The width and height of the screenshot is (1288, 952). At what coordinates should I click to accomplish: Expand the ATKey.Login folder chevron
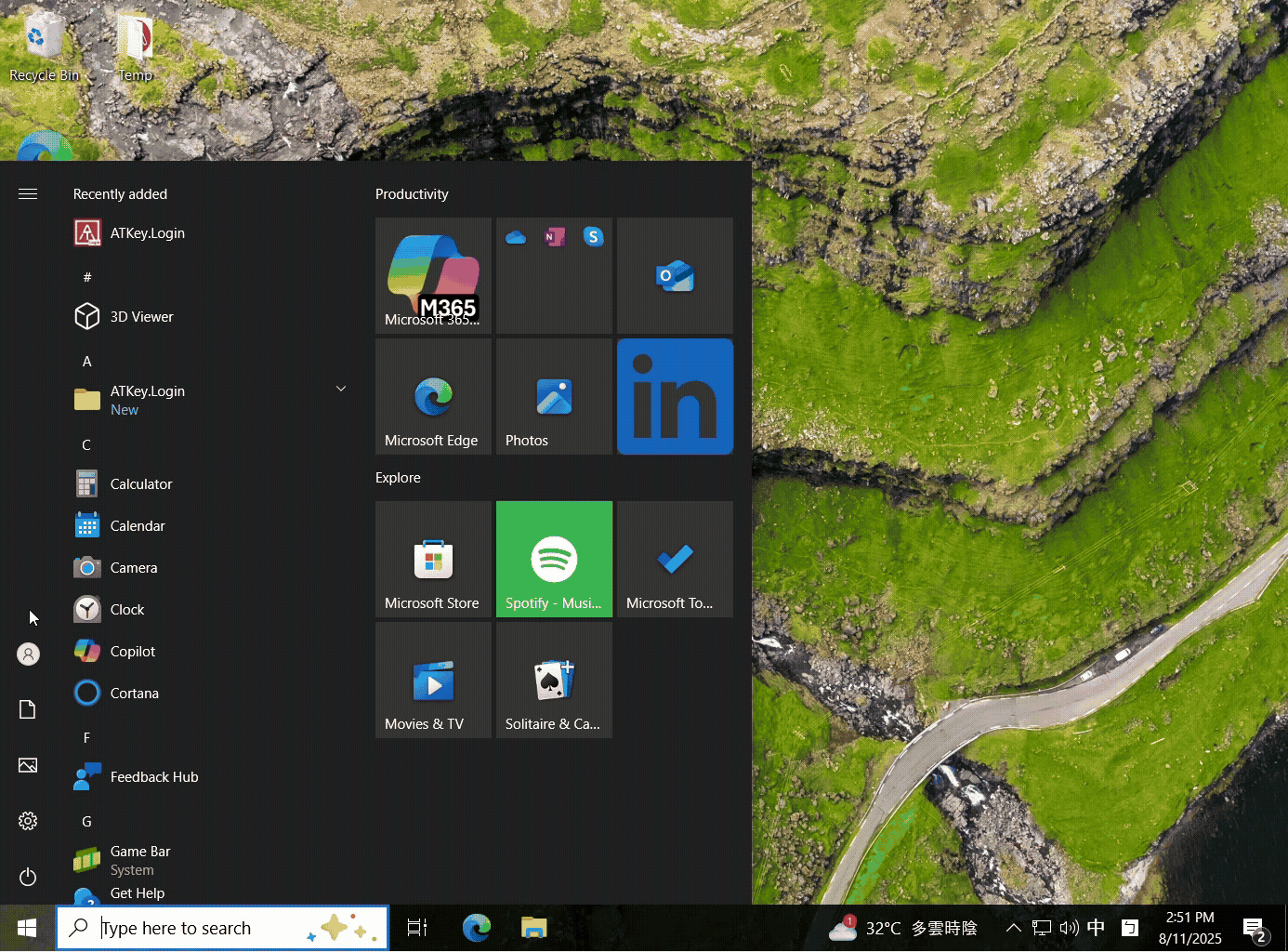[x=340, y=388]
